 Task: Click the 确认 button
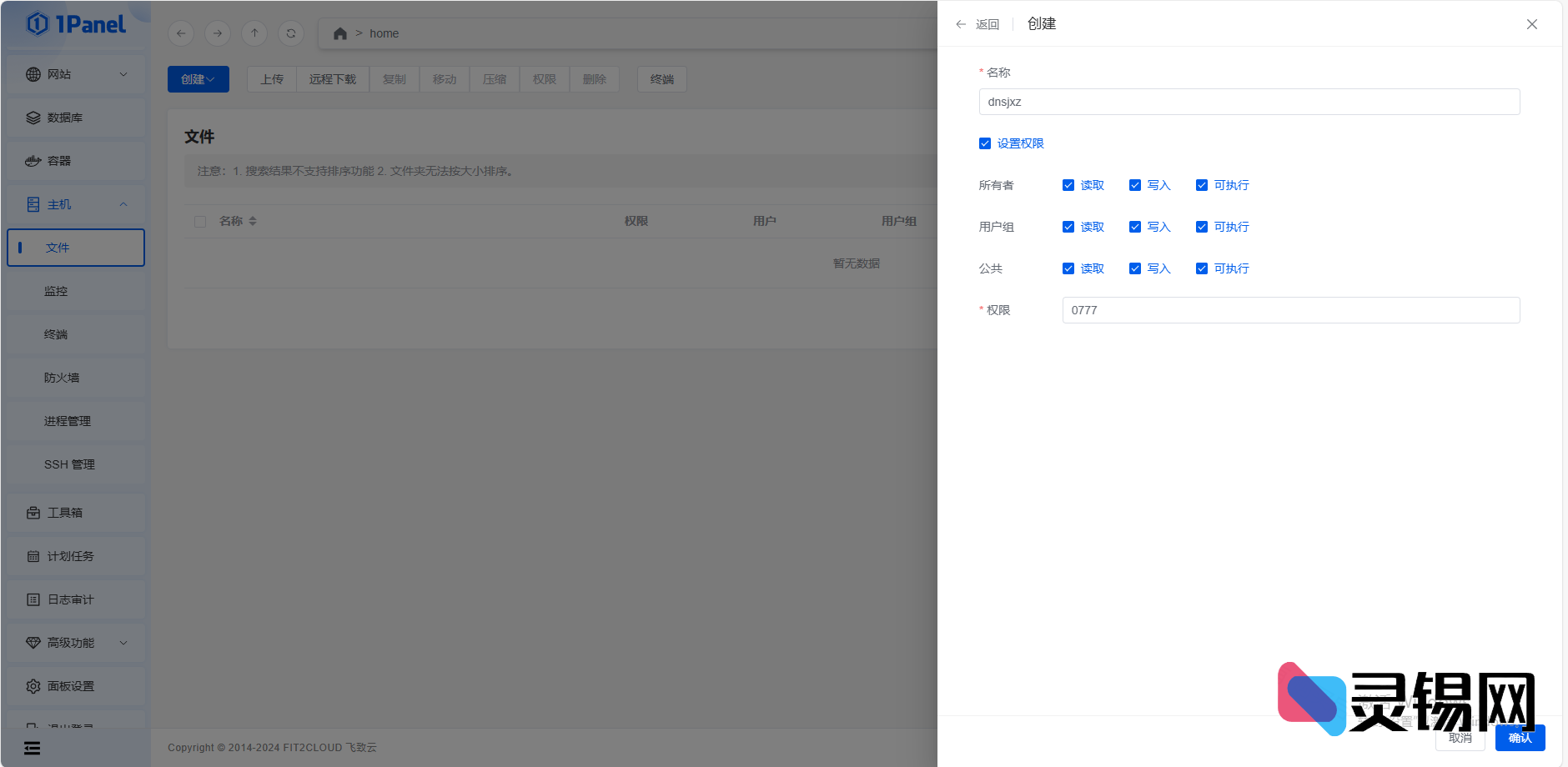pyautogui.click(x=1520, y=738)
